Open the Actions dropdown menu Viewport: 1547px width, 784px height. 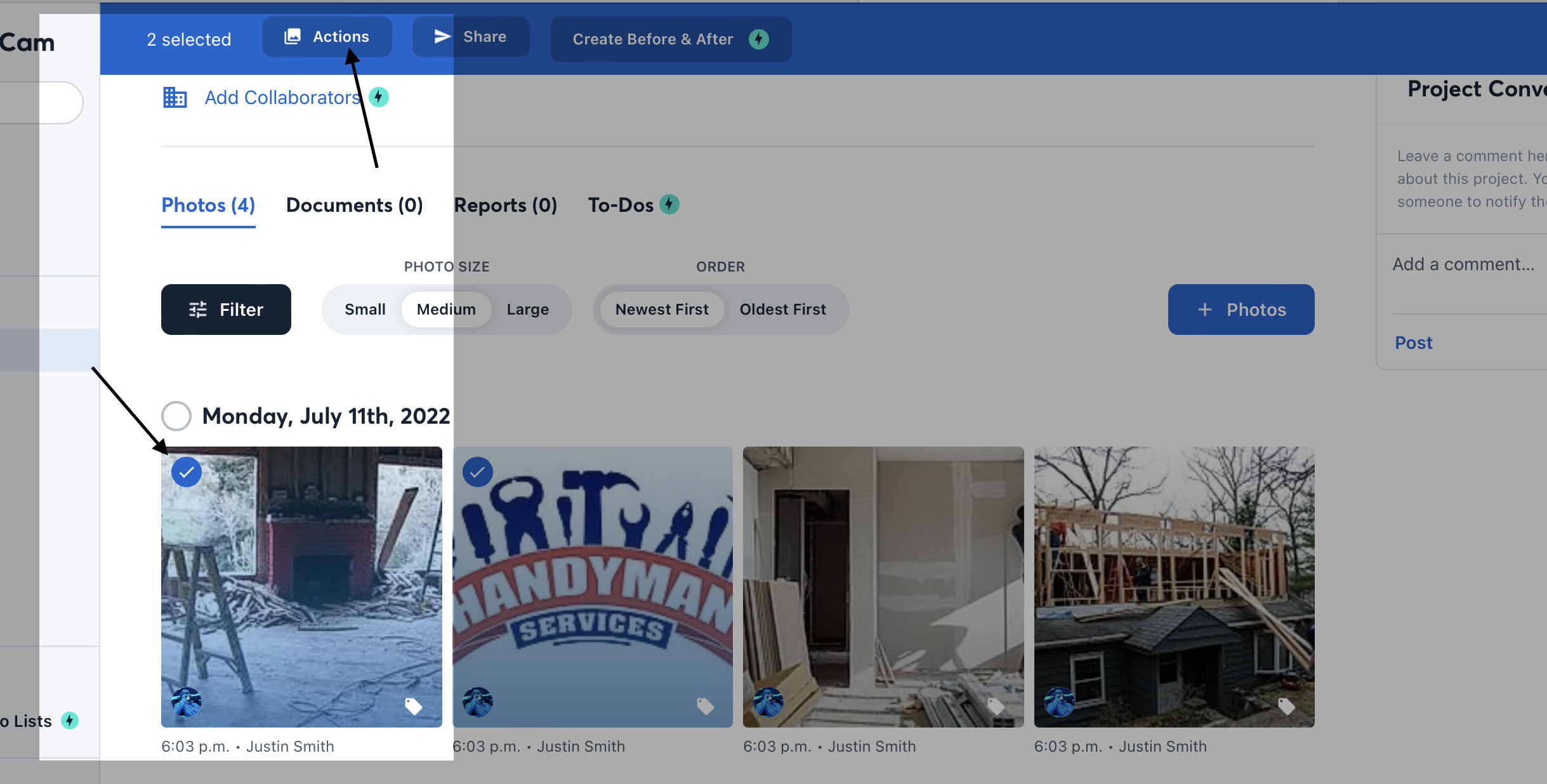point(327,37)
